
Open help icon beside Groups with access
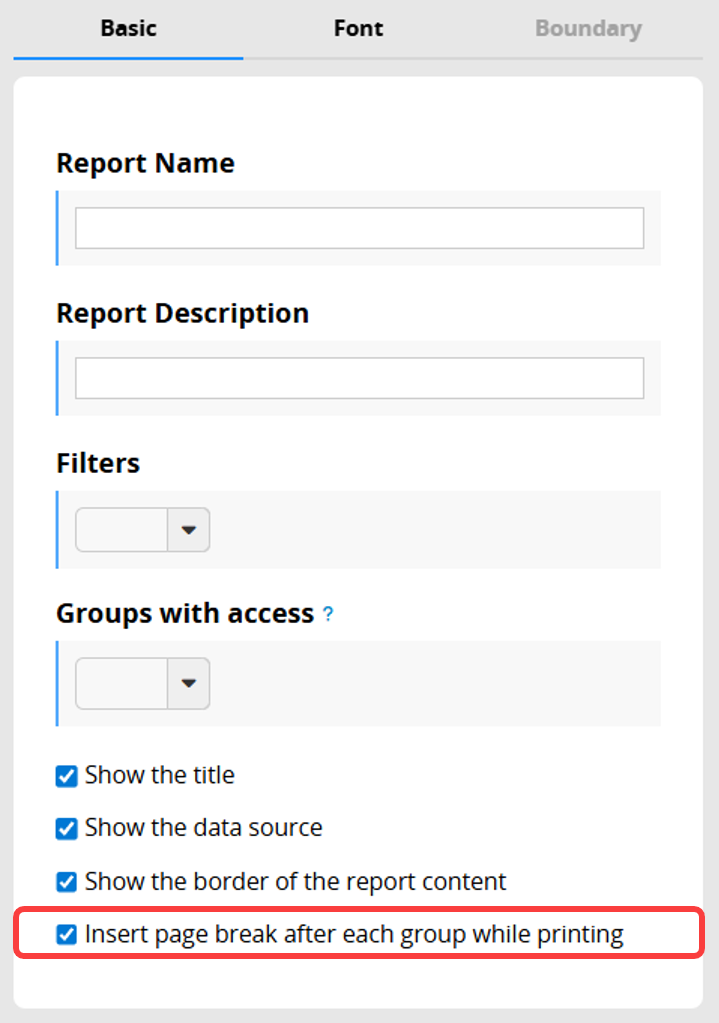328,614
